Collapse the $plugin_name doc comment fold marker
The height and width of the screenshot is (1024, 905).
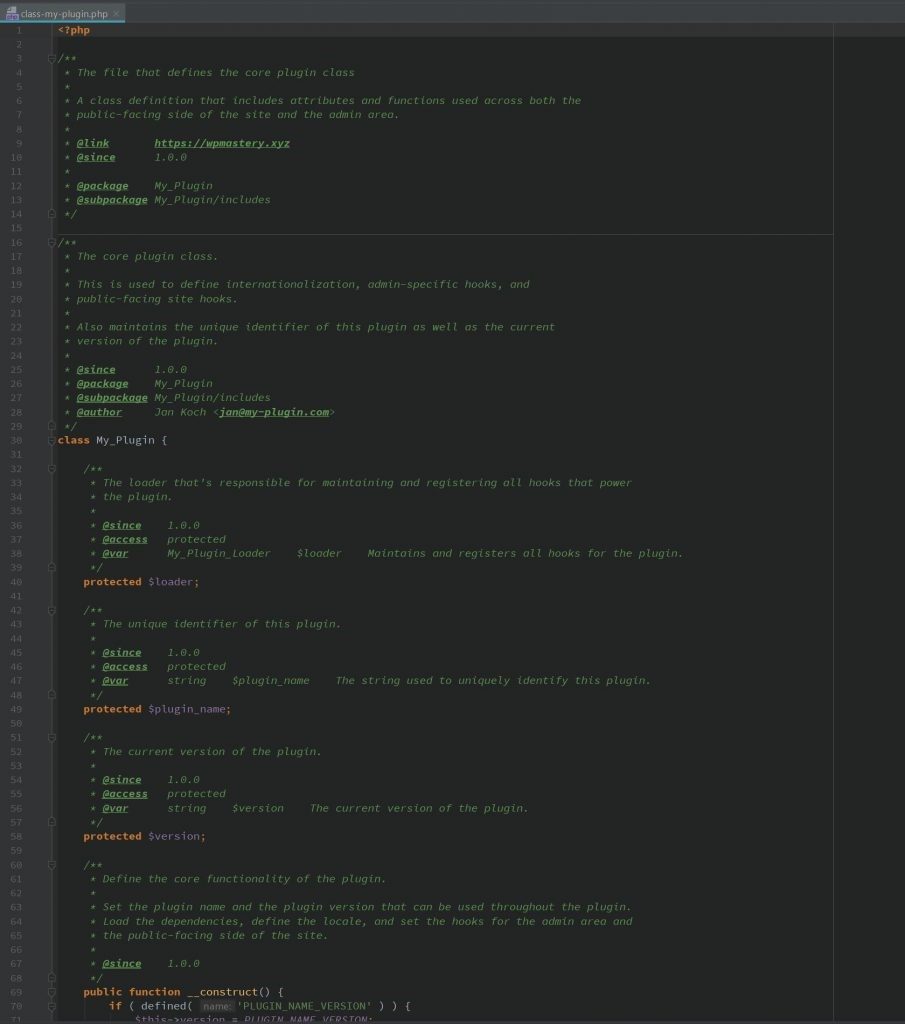pyautogui.click(x=52, y=611)
